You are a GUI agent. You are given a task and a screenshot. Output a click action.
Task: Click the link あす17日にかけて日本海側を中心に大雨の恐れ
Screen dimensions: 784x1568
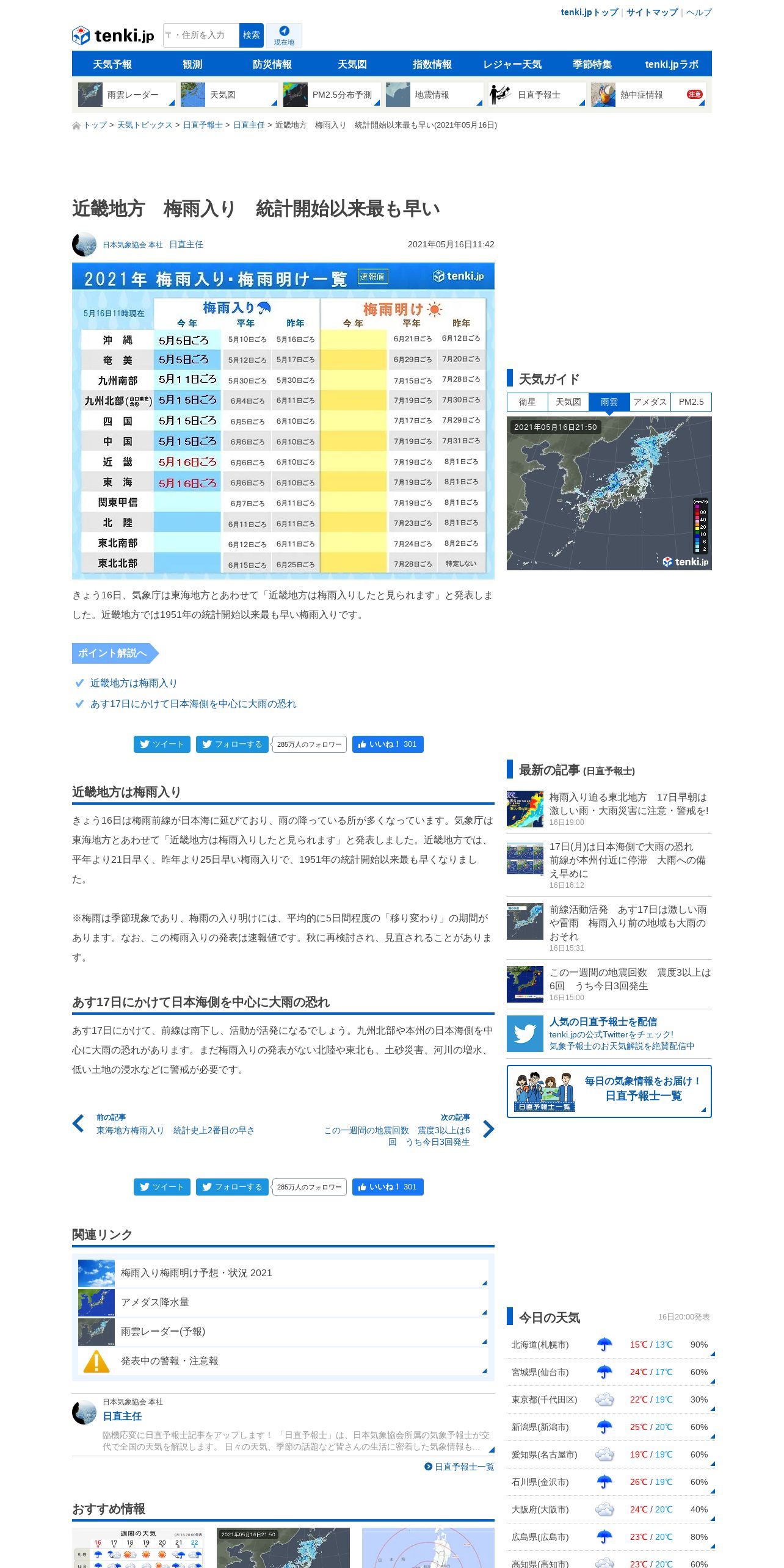(193, 704)
